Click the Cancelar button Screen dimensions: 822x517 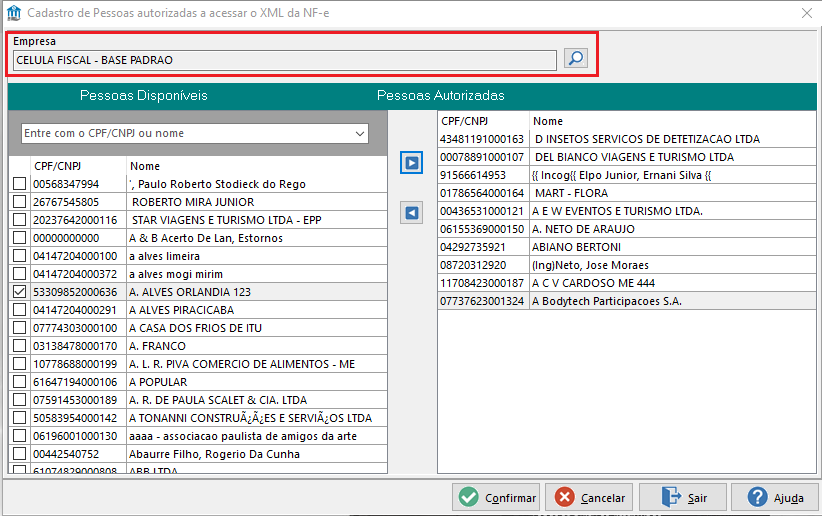[x=589, y=497]
